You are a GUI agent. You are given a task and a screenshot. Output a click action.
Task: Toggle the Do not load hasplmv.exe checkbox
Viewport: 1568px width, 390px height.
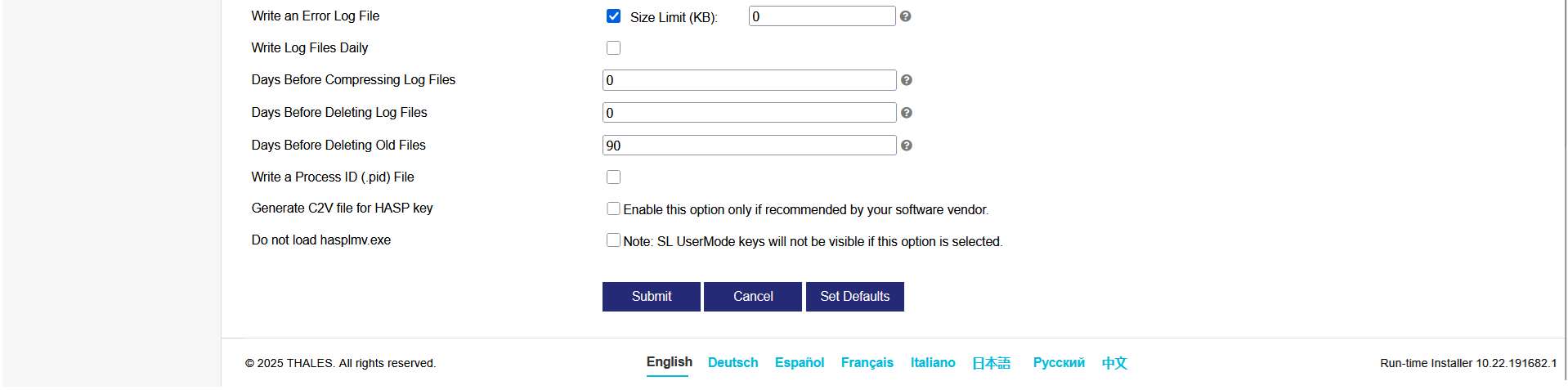point(613,240)
